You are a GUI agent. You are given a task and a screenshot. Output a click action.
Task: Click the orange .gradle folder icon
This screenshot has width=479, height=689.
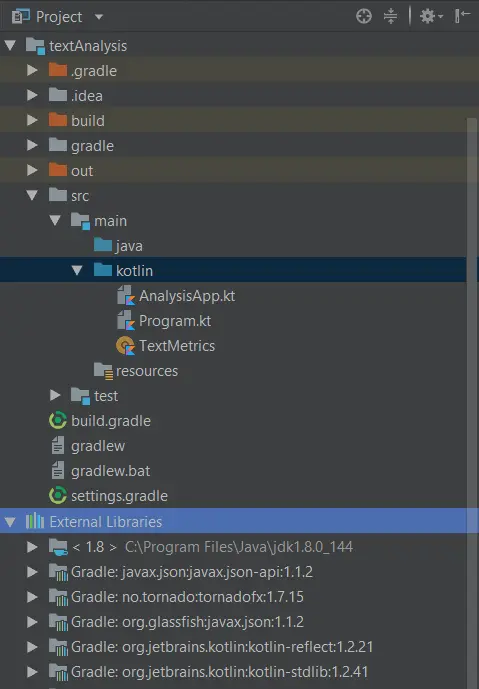[x=58, y=70]
